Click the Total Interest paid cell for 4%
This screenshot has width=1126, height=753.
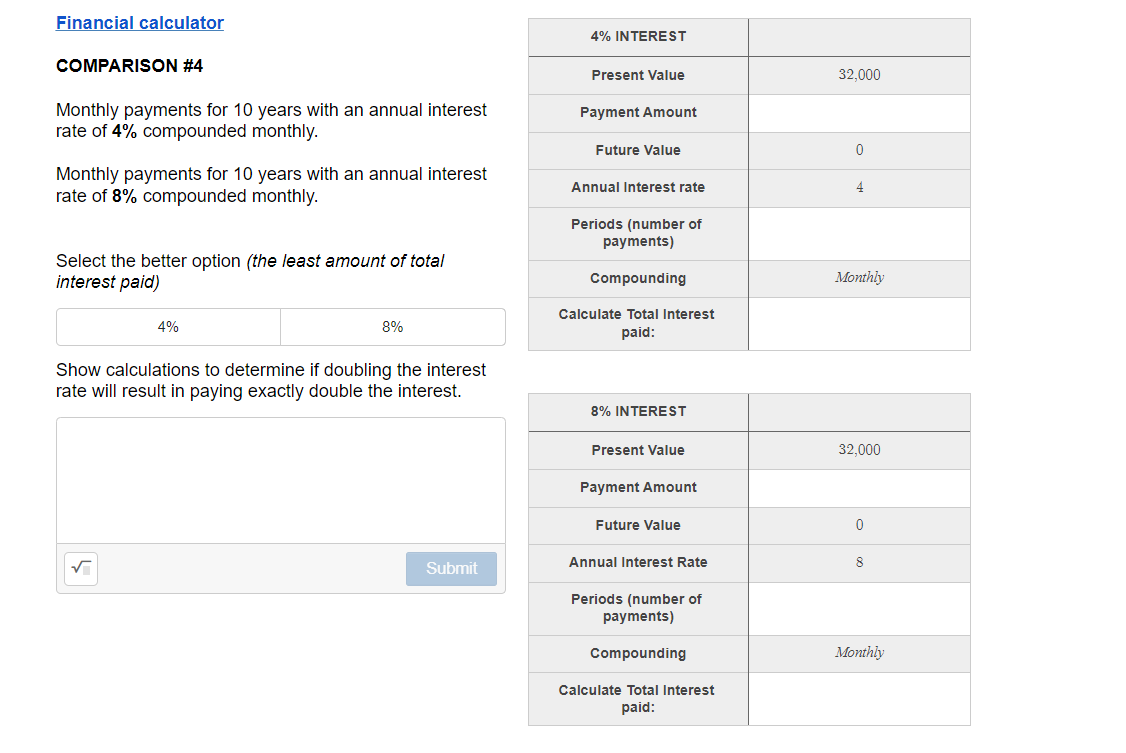[858, 323]
